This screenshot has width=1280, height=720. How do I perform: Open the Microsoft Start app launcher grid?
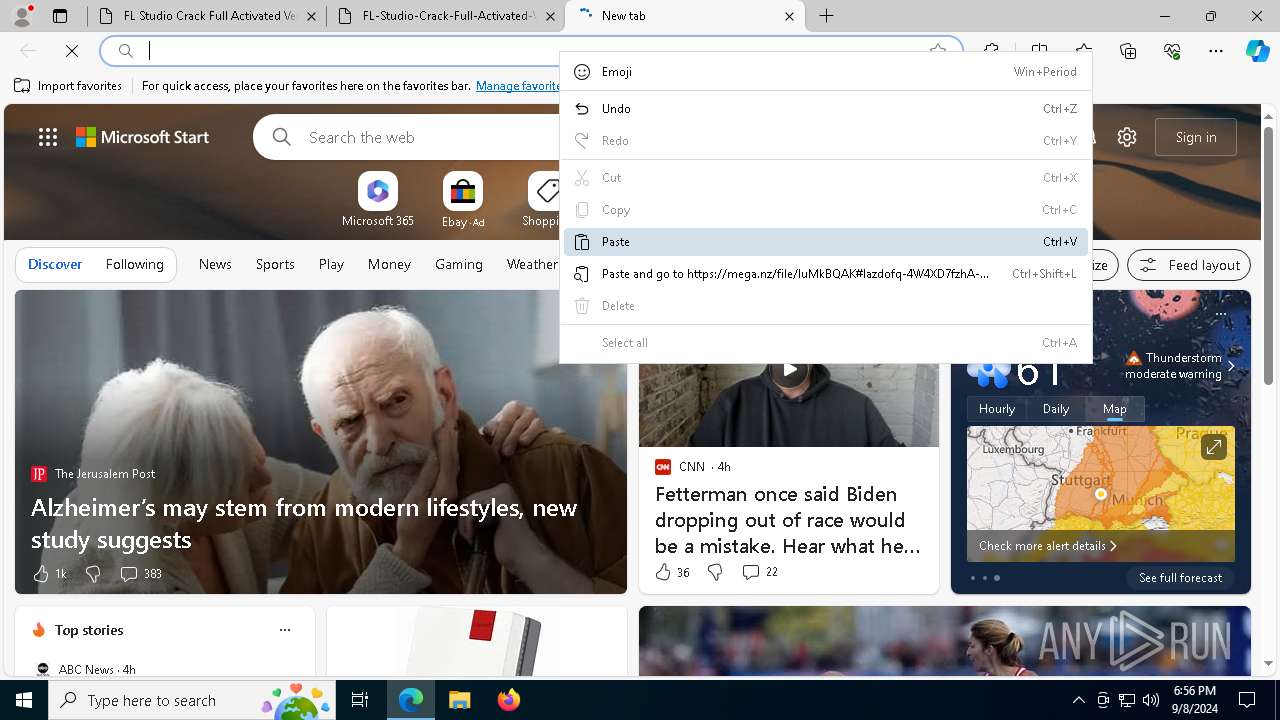click(x=48, y=137)
